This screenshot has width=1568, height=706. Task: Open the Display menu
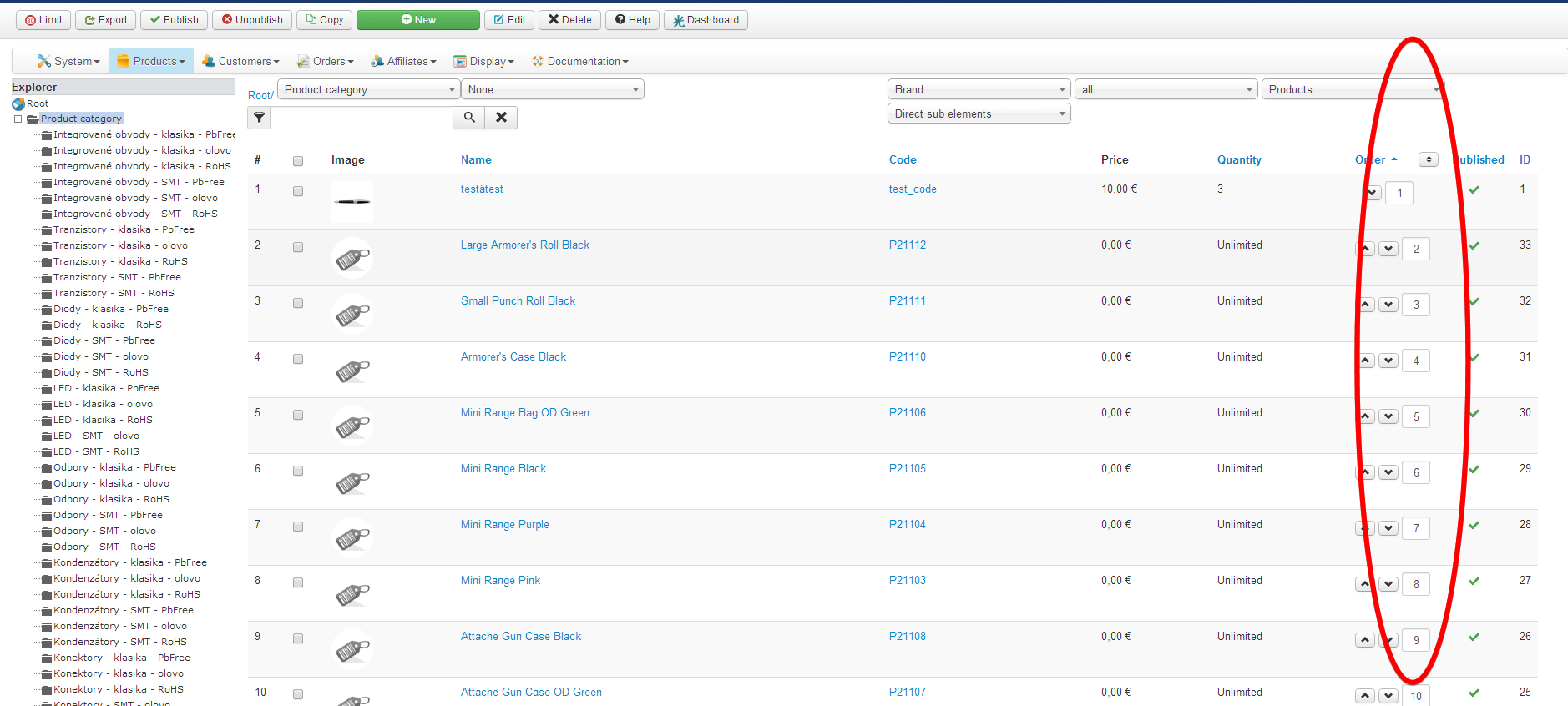click(483, 61)
